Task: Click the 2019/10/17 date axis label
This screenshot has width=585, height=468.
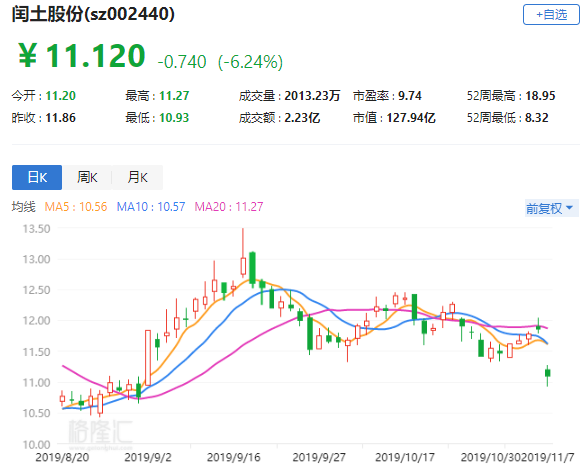Action: tap(405, 457)
